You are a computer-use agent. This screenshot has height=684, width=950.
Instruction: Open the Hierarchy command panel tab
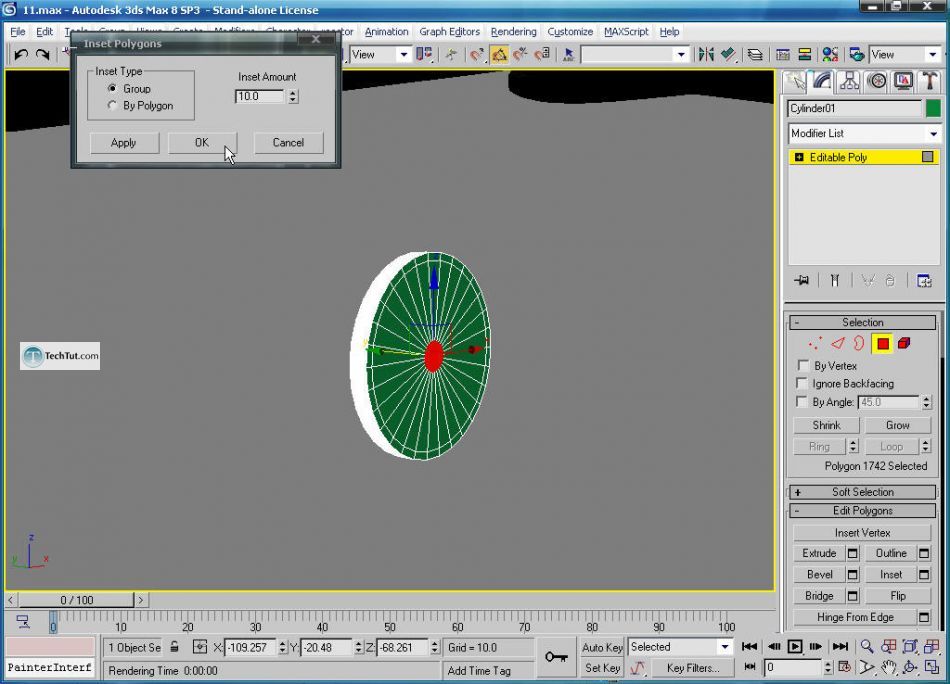pos(850,81)
